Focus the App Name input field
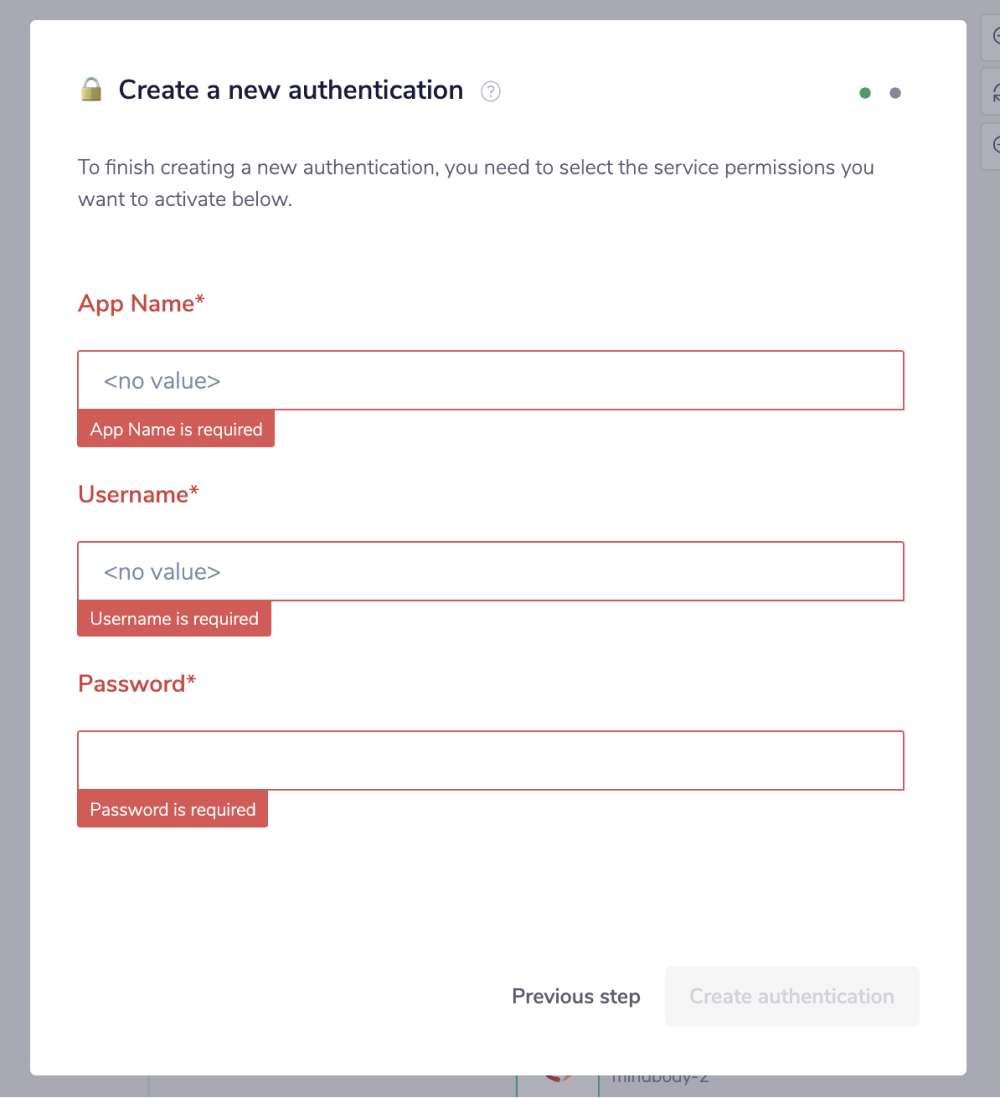 coord(490,380)
